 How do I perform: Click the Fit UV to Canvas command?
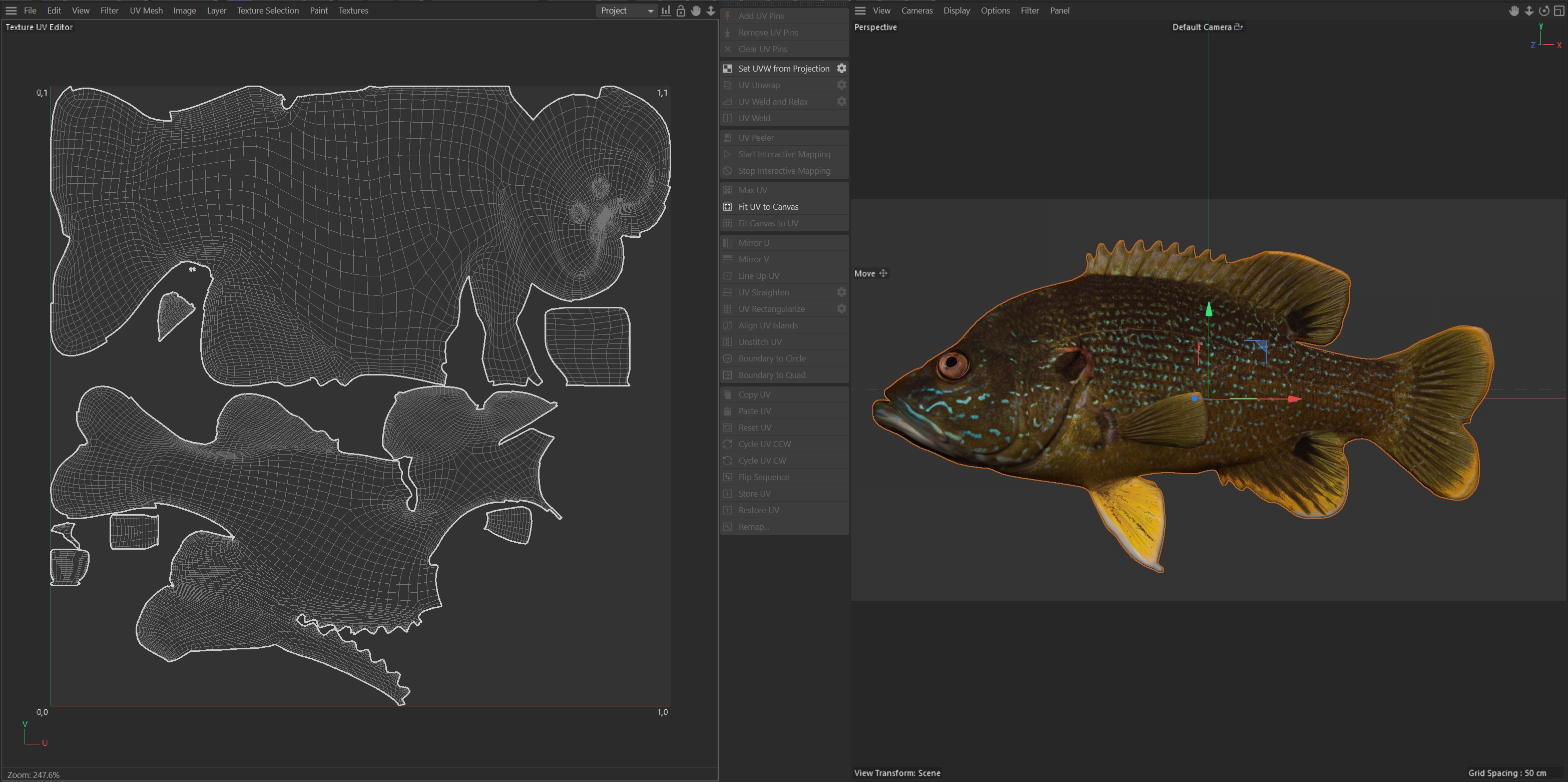tap(768, 207)
